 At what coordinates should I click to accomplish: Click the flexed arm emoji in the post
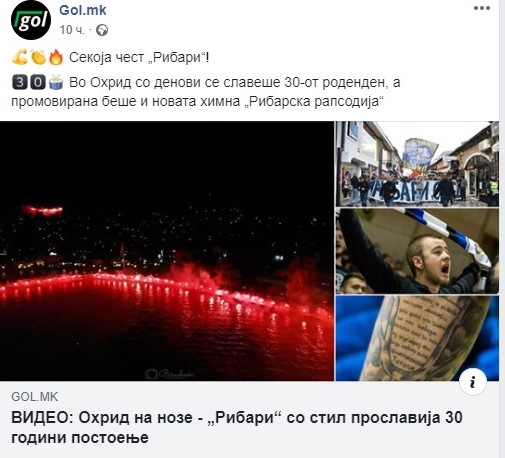click(20, 57)
